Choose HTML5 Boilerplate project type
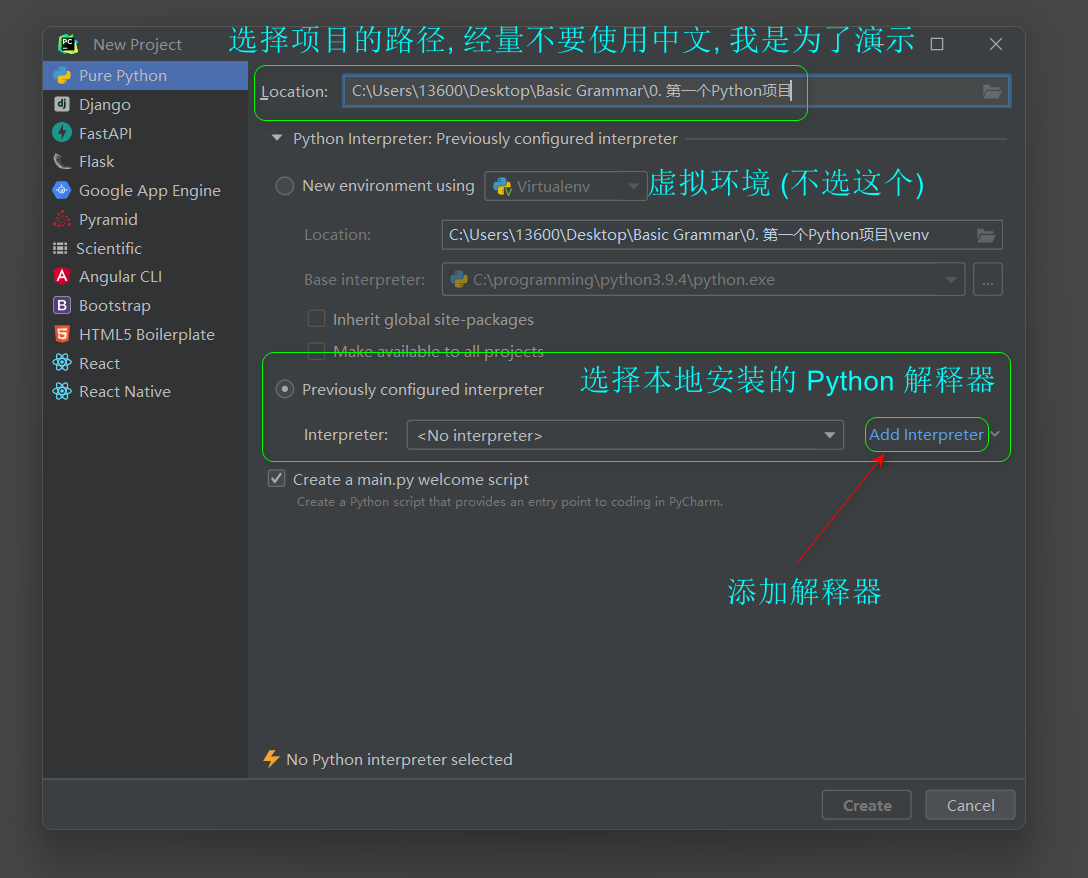Screen dimensions: 1088x878 (145, 334)
